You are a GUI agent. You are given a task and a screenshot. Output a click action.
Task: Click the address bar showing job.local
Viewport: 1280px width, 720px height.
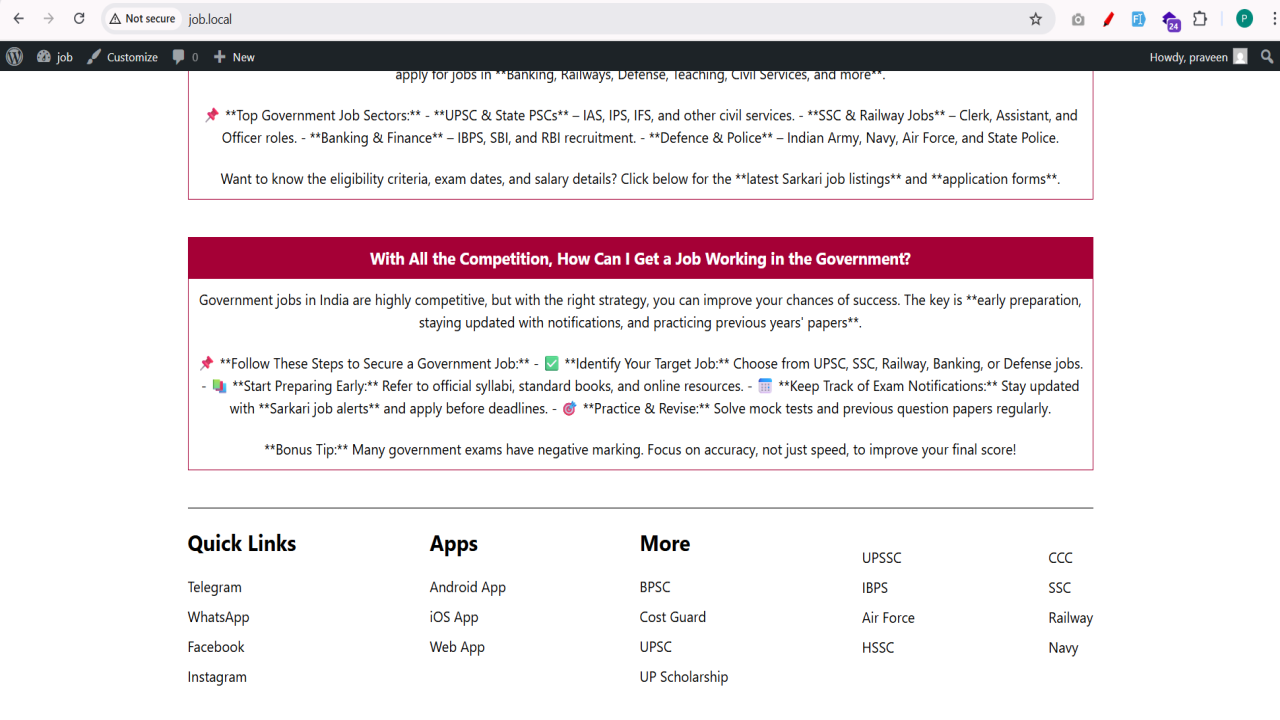pyautogui.click(x=600, y=19)
